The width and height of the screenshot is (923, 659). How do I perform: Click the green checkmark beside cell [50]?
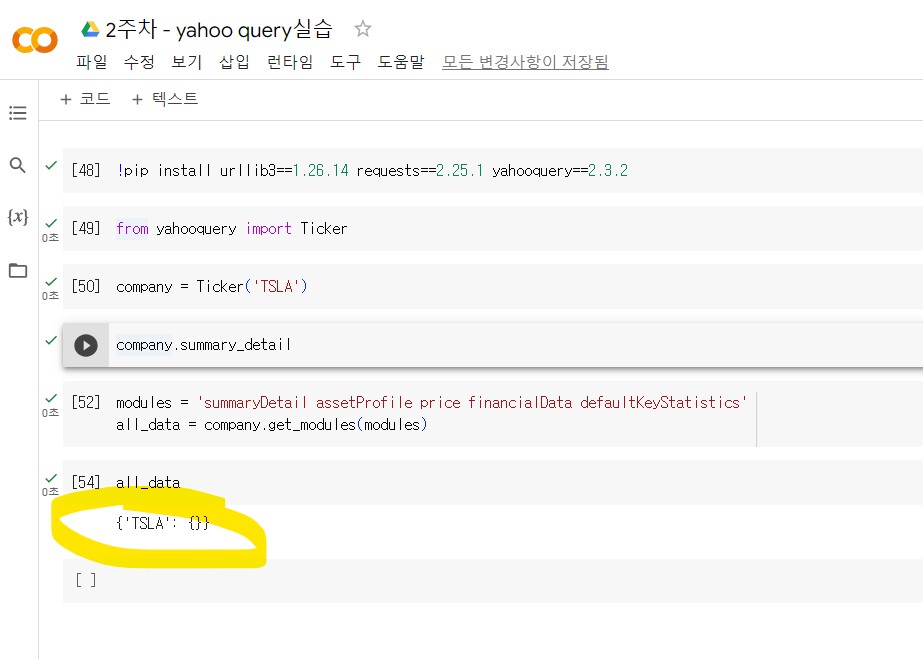(x=51, y=281)
